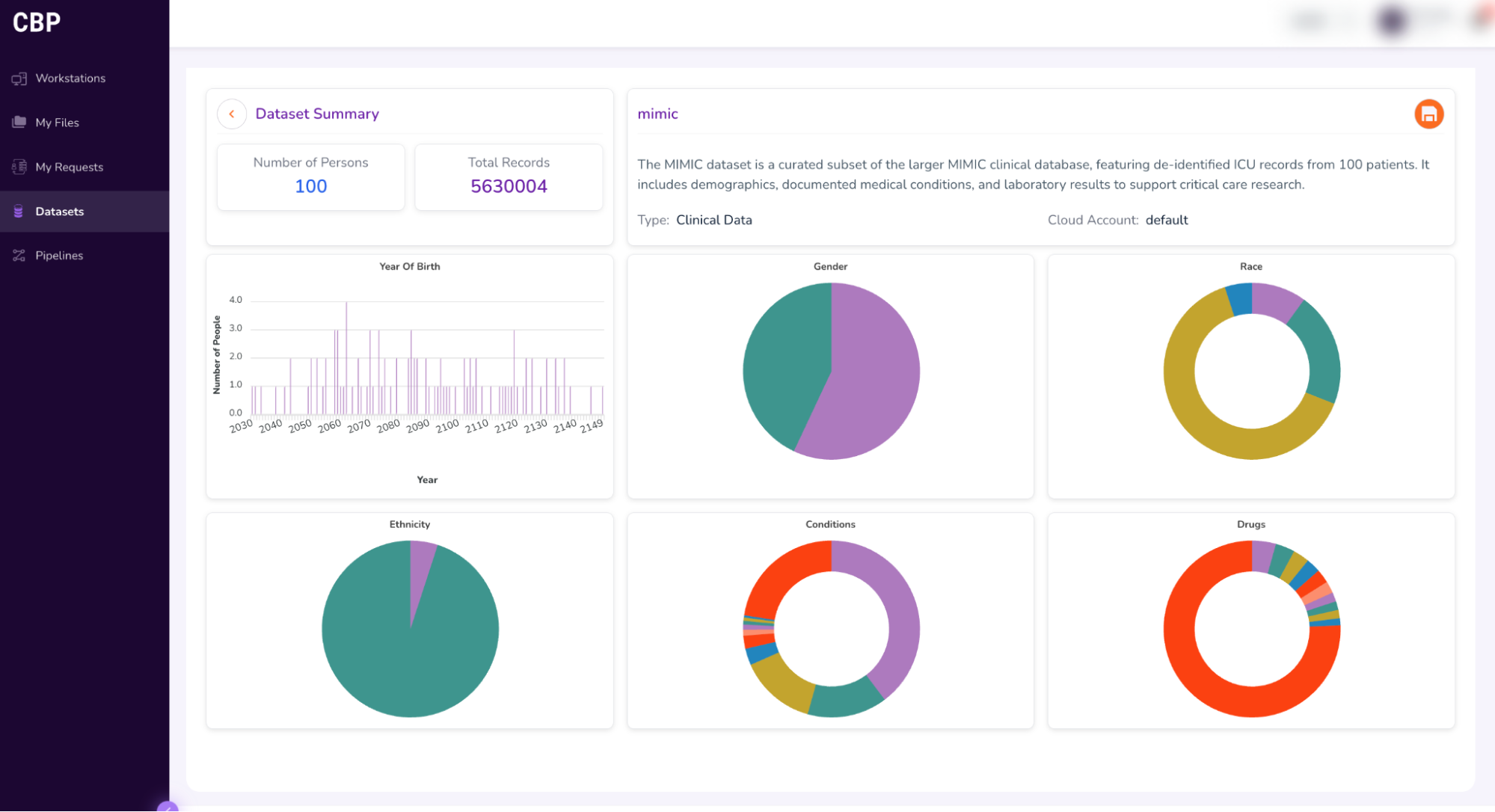
Task: Click the CBP logo
Action: coord(37,23)
